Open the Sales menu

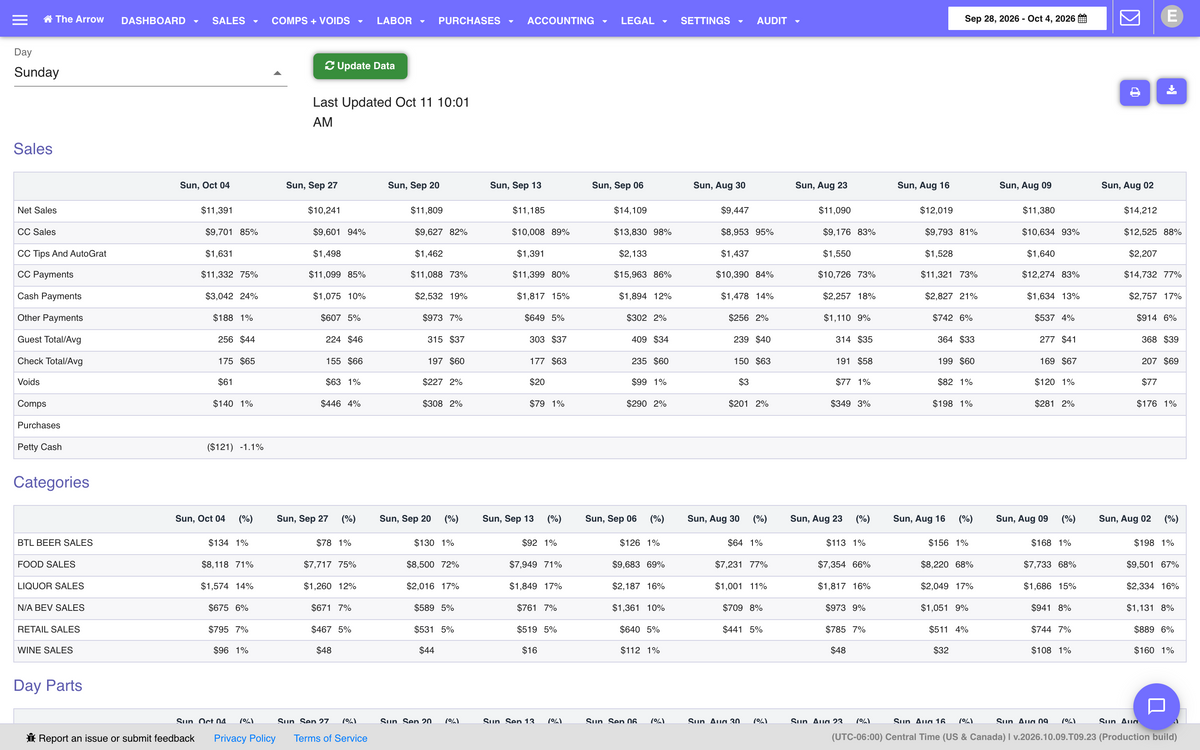click(x=235, y=20)
